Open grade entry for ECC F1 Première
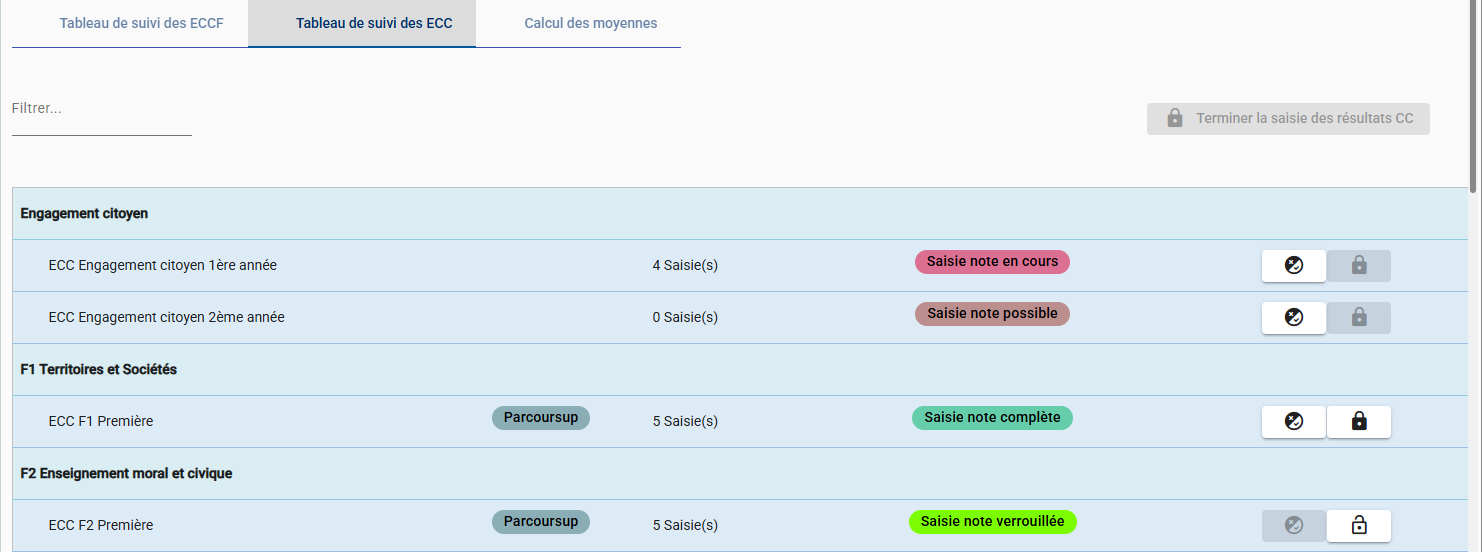 [x=1294, y=422]
